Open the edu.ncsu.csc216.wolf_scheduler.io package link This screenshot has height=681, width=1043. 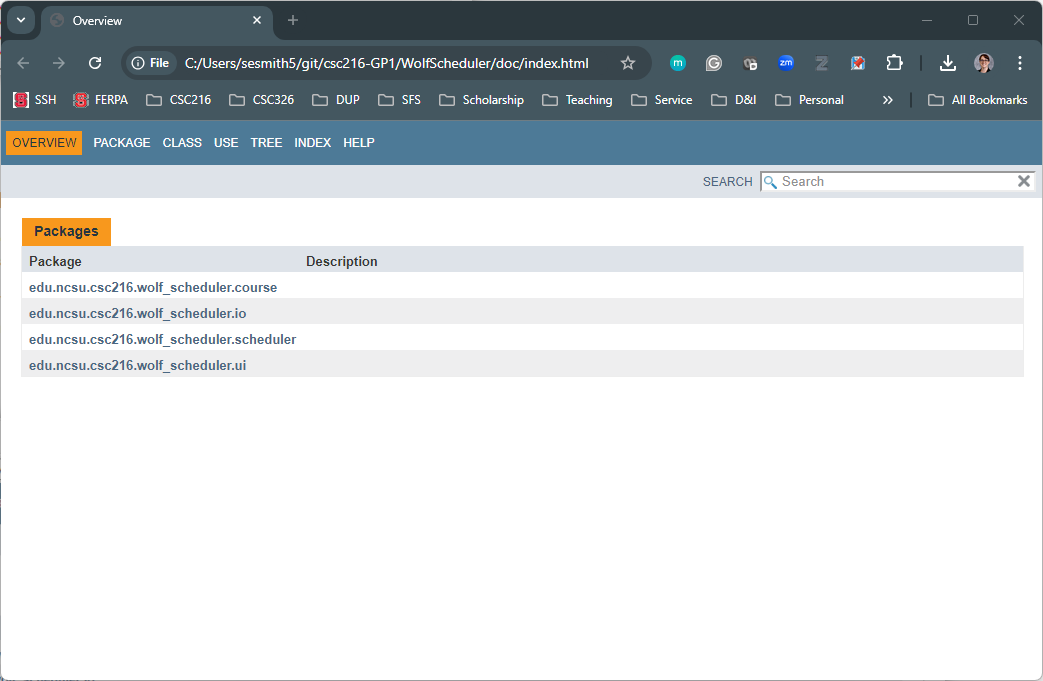coord(137,313)
